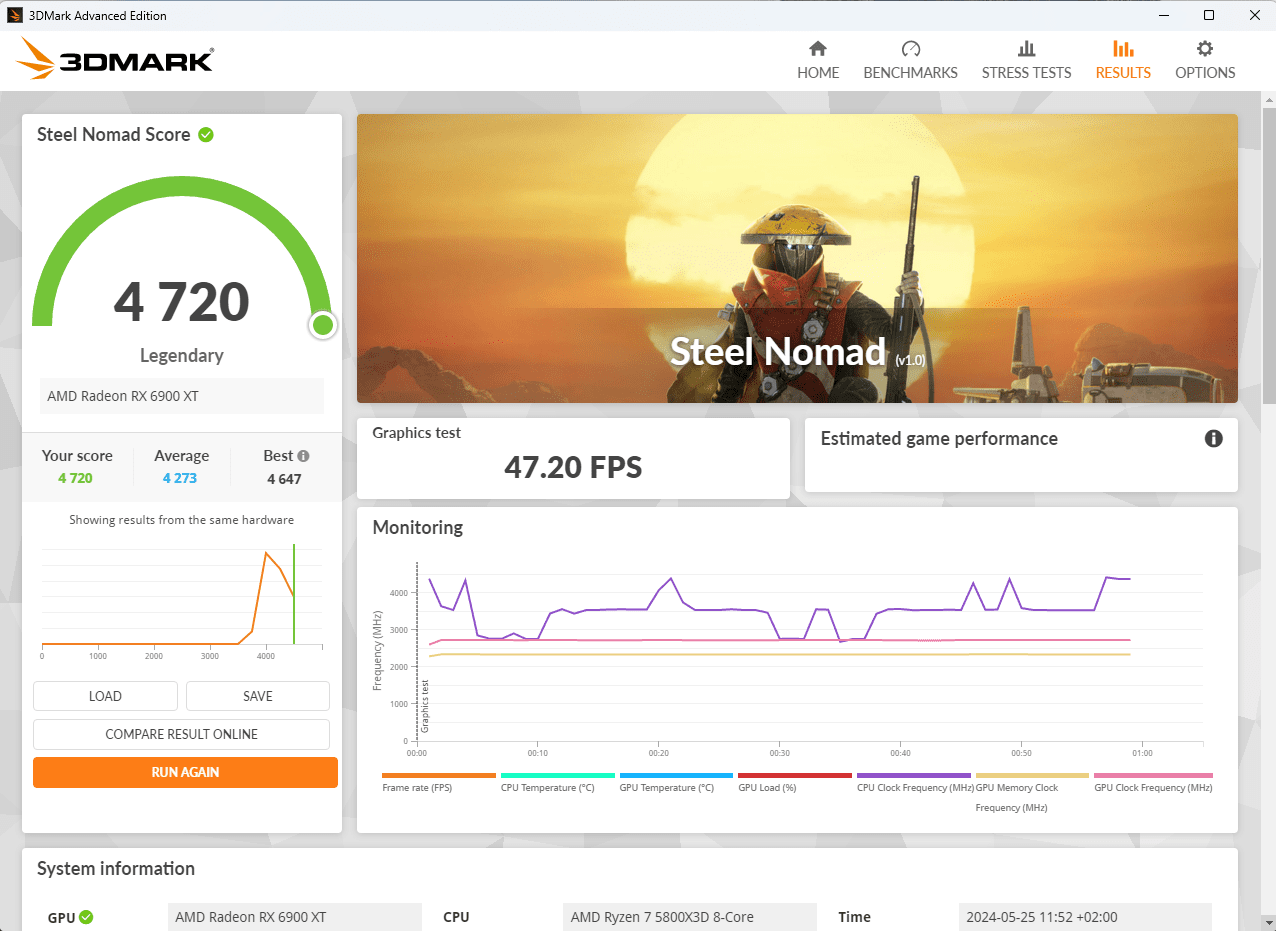Screen dimensions: 1276x931
Task: Open the BENCHMARKS tab
Action: pyautogui.click(x=910, y=60)
